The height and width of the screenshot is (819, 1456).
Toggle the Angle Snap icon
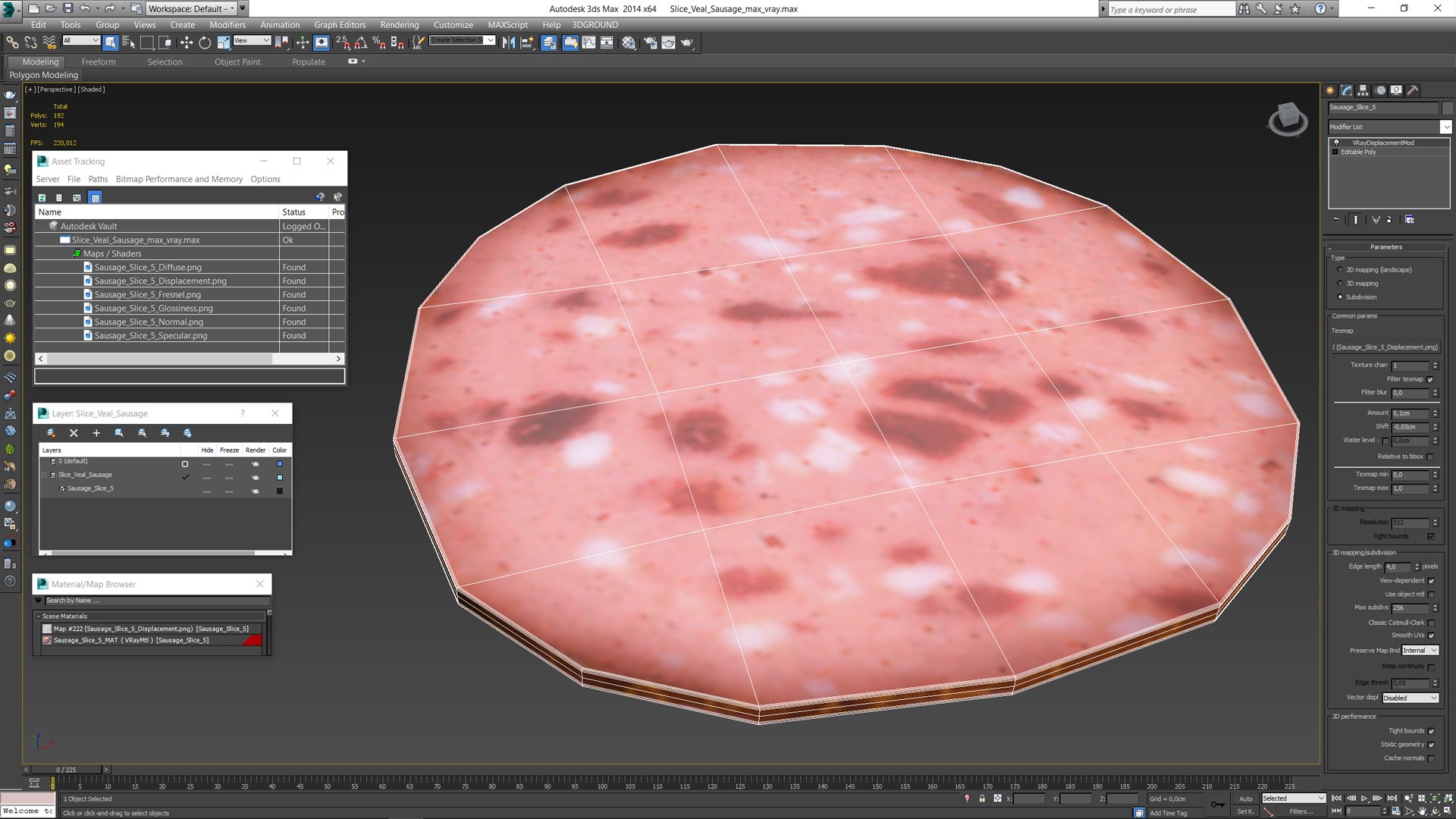(361, 42)
